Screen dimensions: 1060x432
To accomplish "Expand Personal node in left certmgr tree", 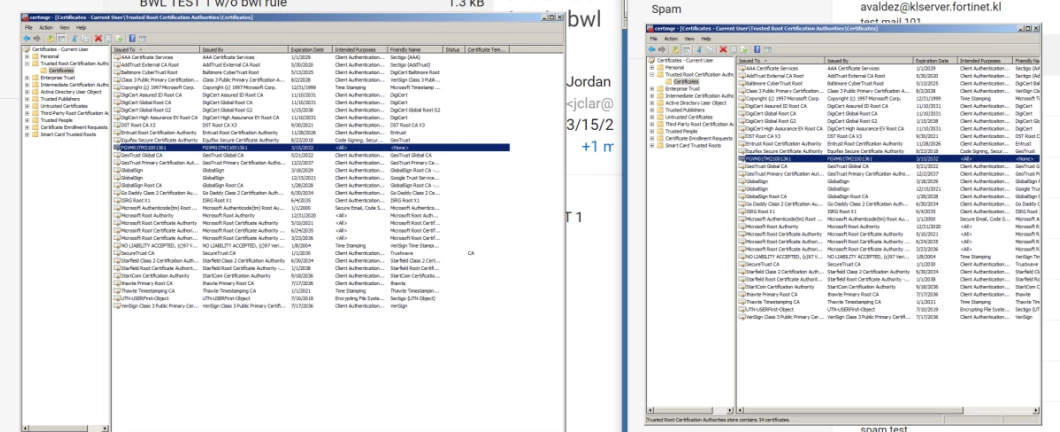I will coord(27,56).
